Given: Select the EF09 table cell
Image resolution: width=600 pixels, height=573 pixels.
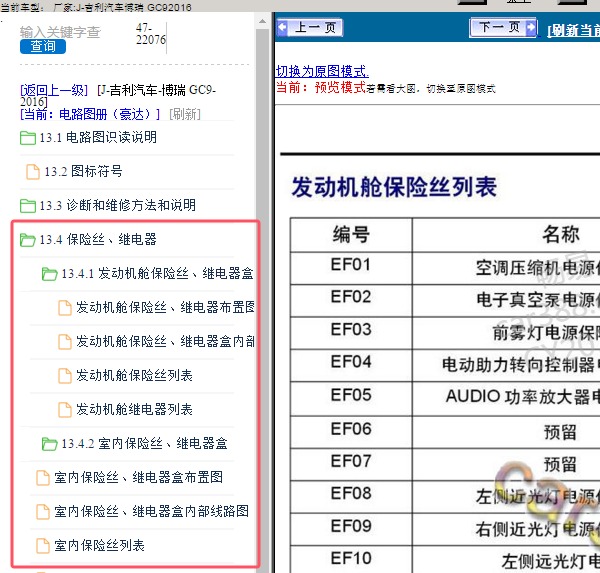Looking at the screenshot, I should click(x=351, y=529).
